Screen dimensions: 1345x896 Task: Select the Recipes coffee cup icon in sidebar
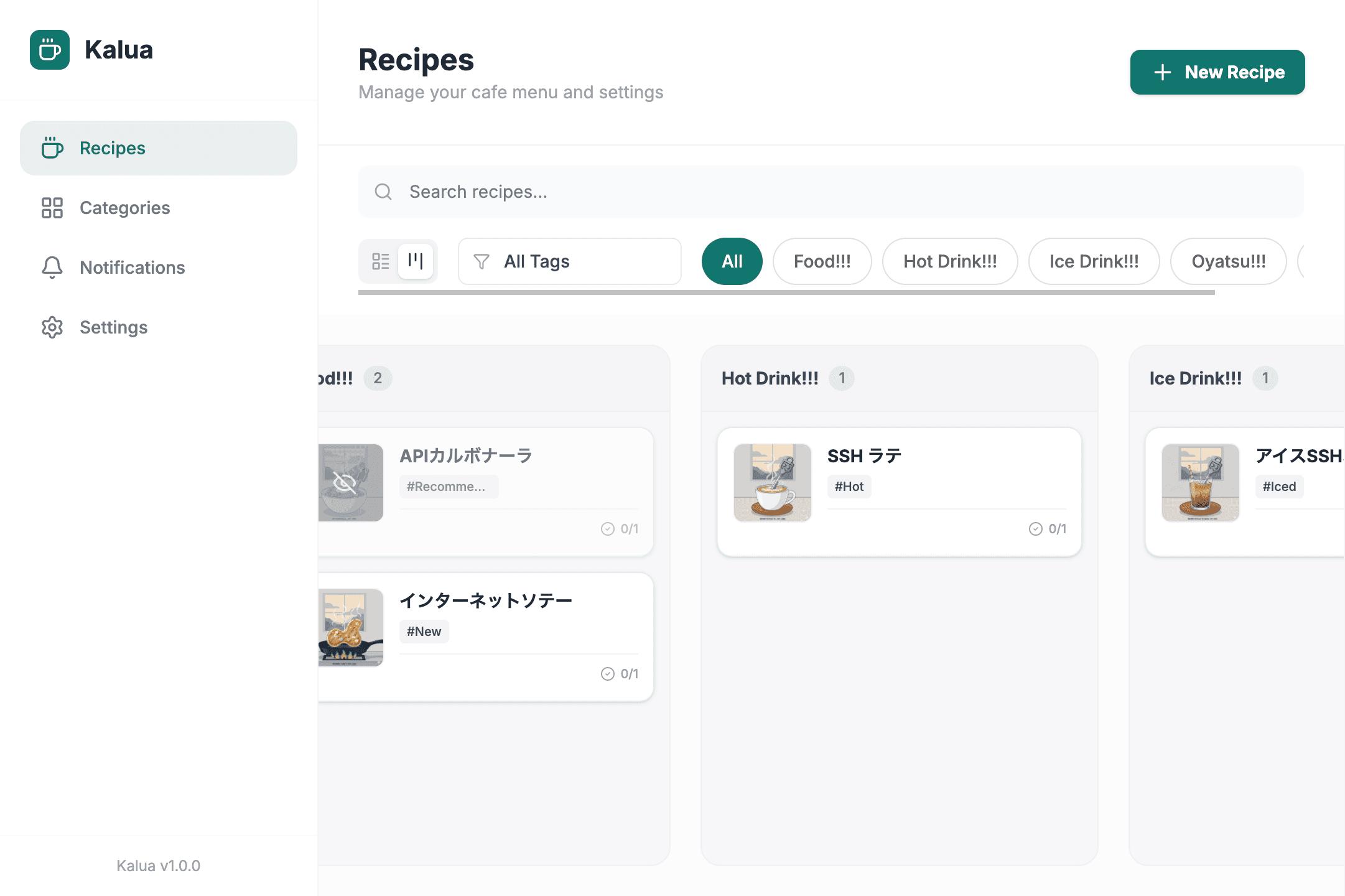point(52,148)
